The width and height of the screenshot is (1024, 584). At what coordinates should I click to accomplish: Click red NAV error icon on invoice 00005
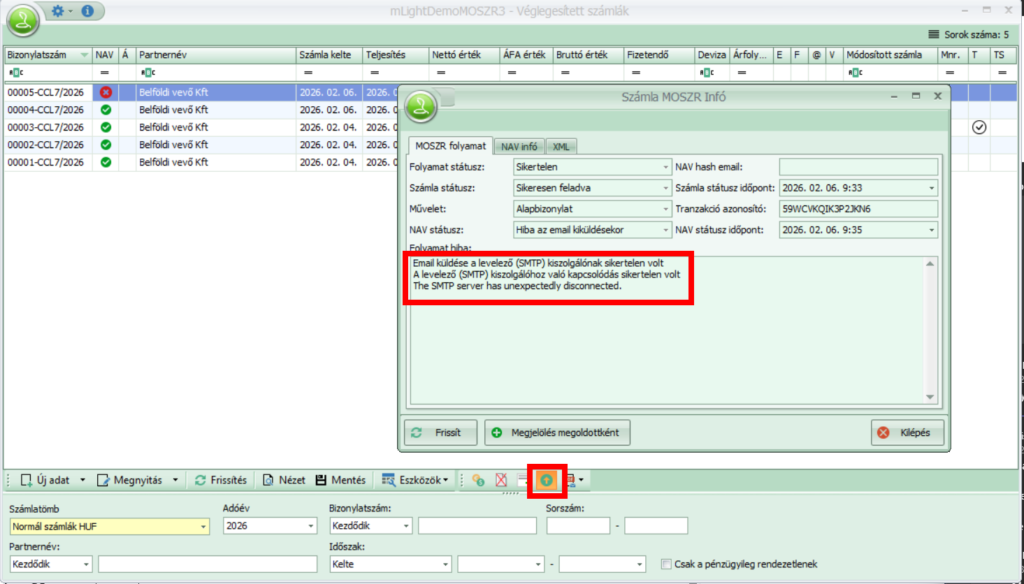click(x=105, y=92)
